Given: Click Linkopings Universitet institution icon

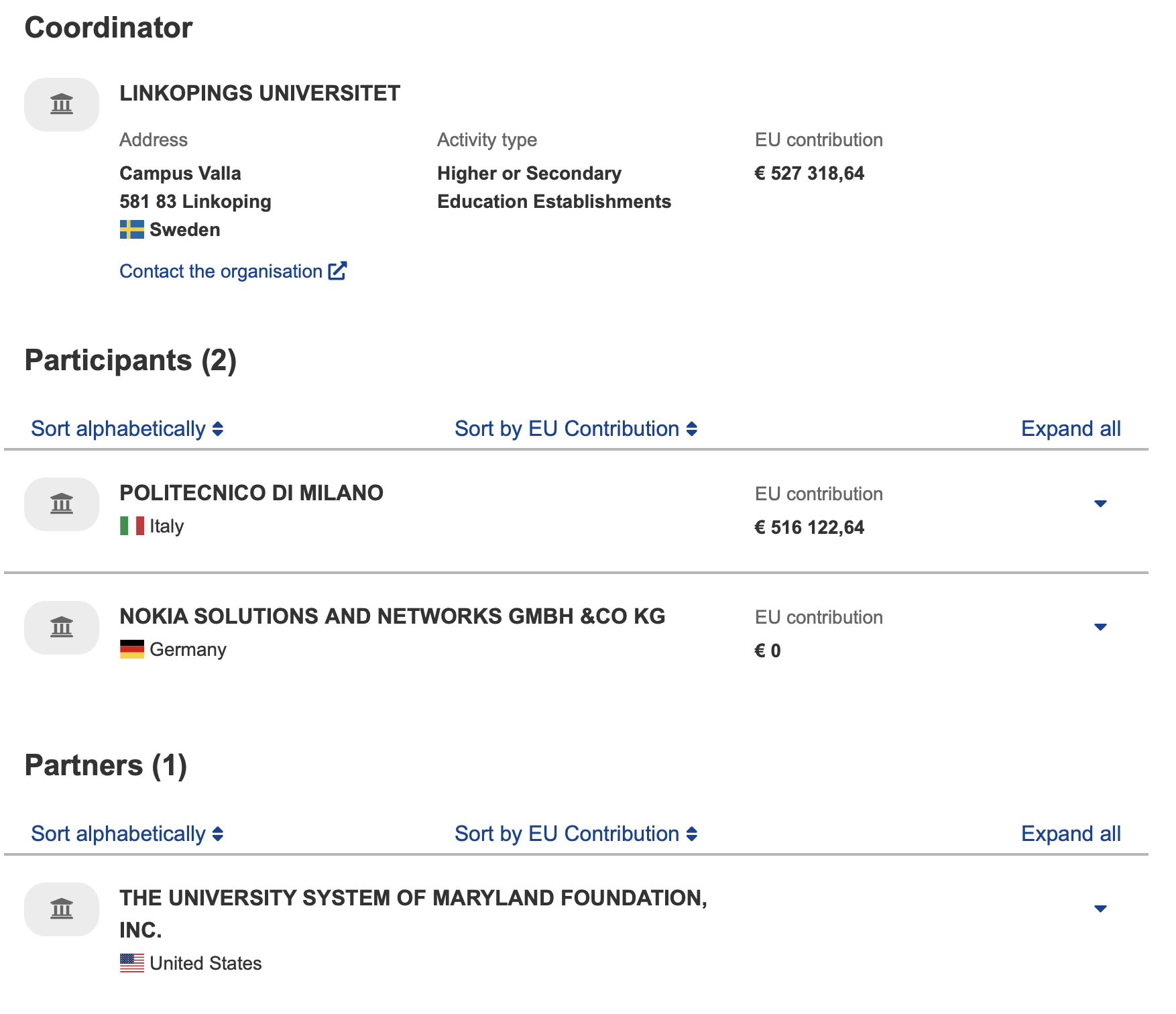Looking at the screenshot, I should (x=62, y=105).
